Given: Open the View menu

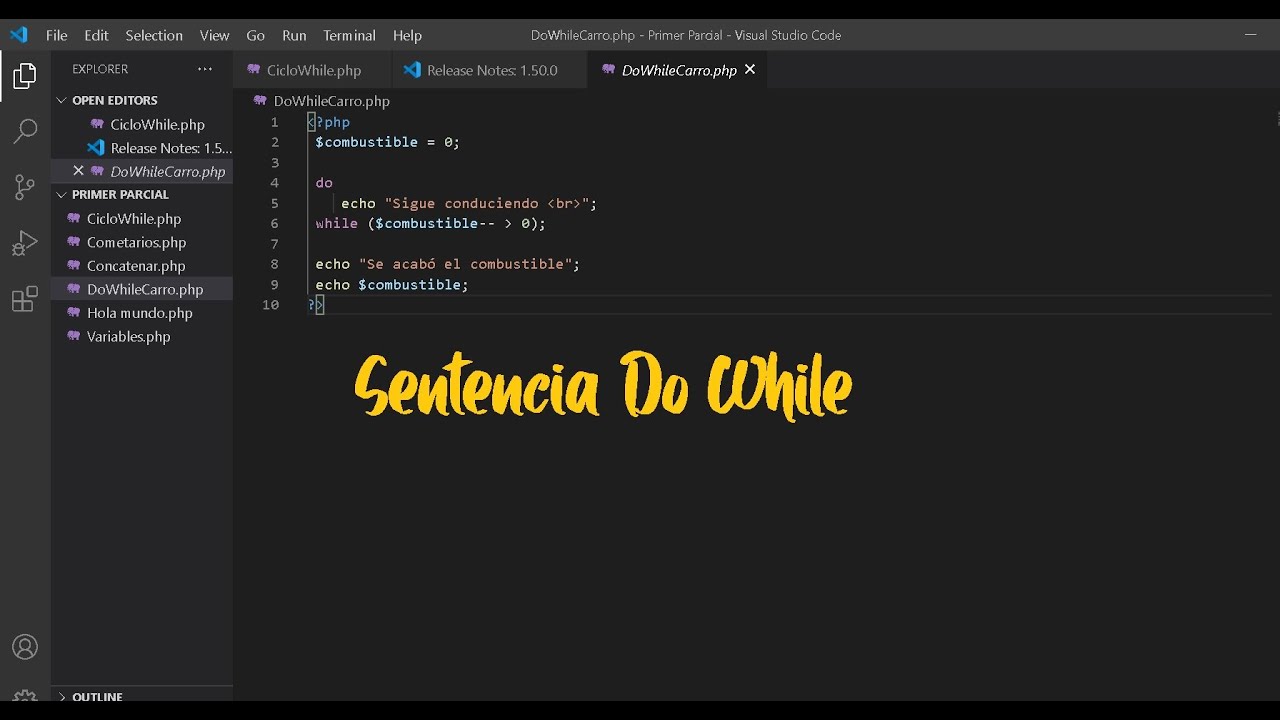Looking at the screenshot, I should pos(214,35).
